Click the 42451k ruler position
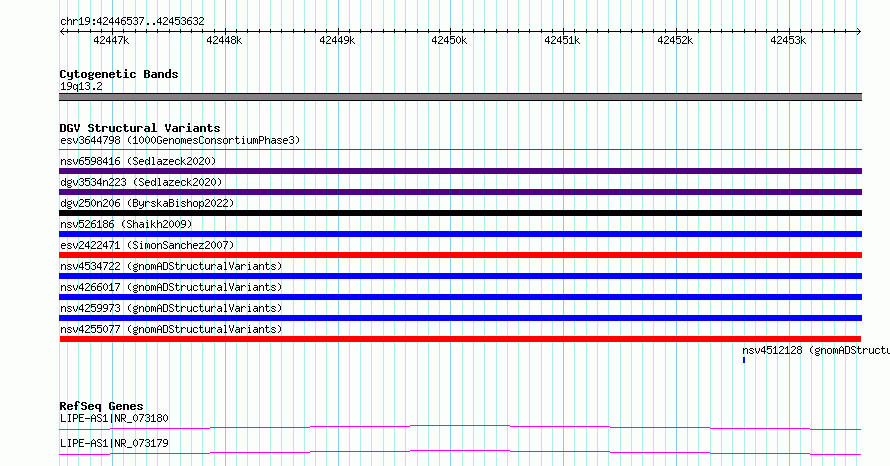 (562, 40)
